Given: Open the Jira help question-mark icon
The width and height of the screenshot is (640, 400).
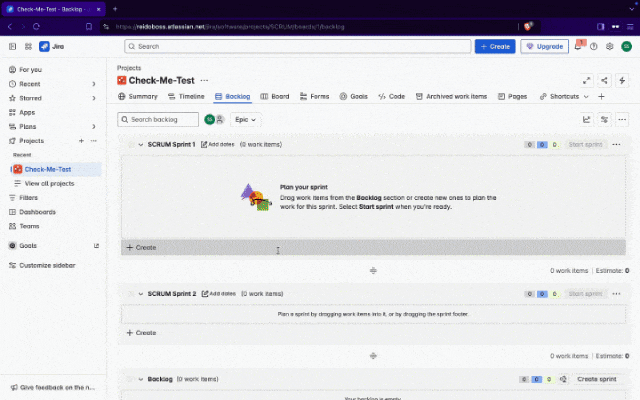Looking at the screenshot, I should [x=594, y=46].
